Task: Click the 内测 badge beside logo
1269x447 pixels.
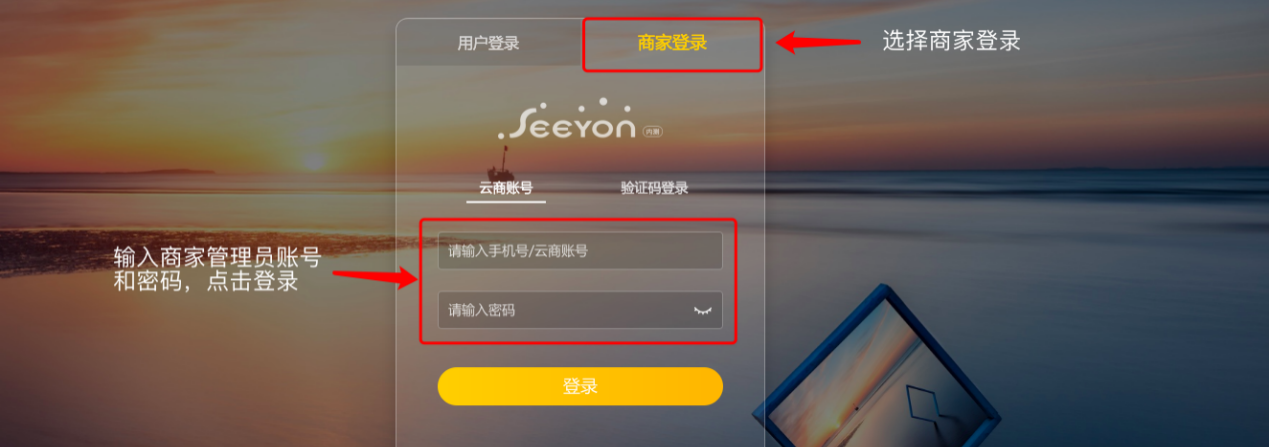Action: tap(652, 131)
